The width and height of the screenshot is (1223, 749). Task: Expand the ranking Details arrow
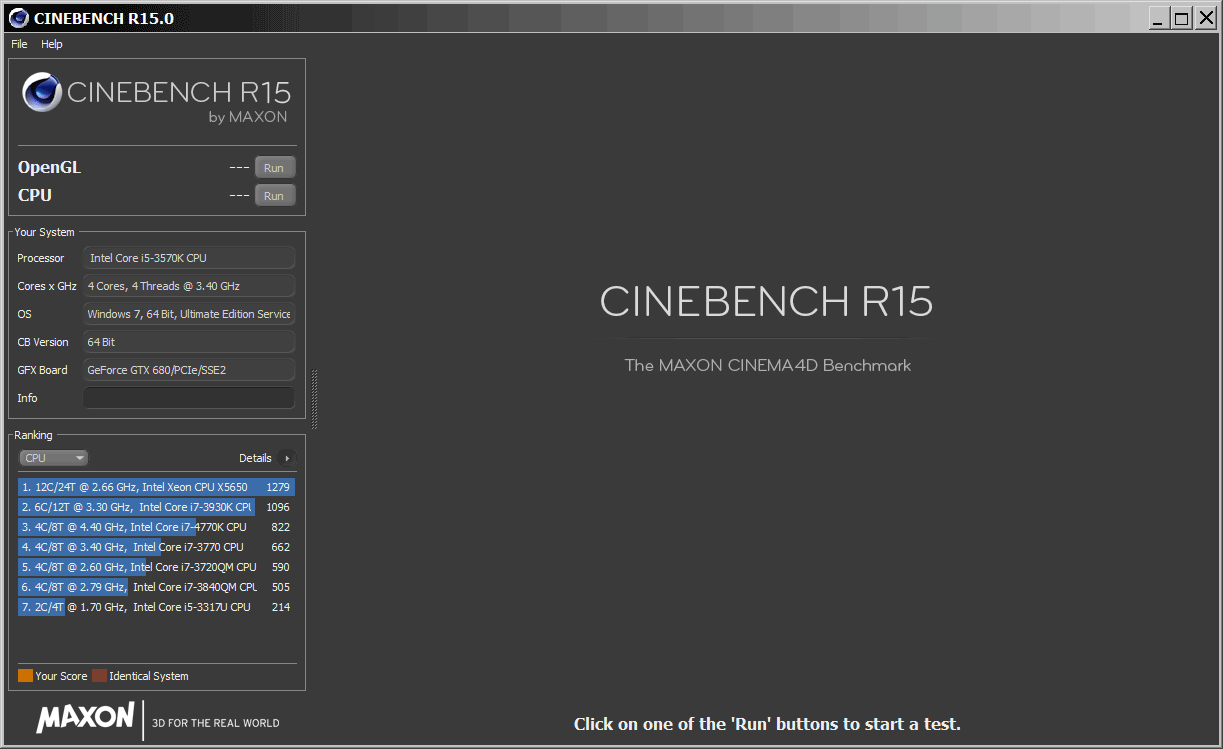[x=287, y=458]
